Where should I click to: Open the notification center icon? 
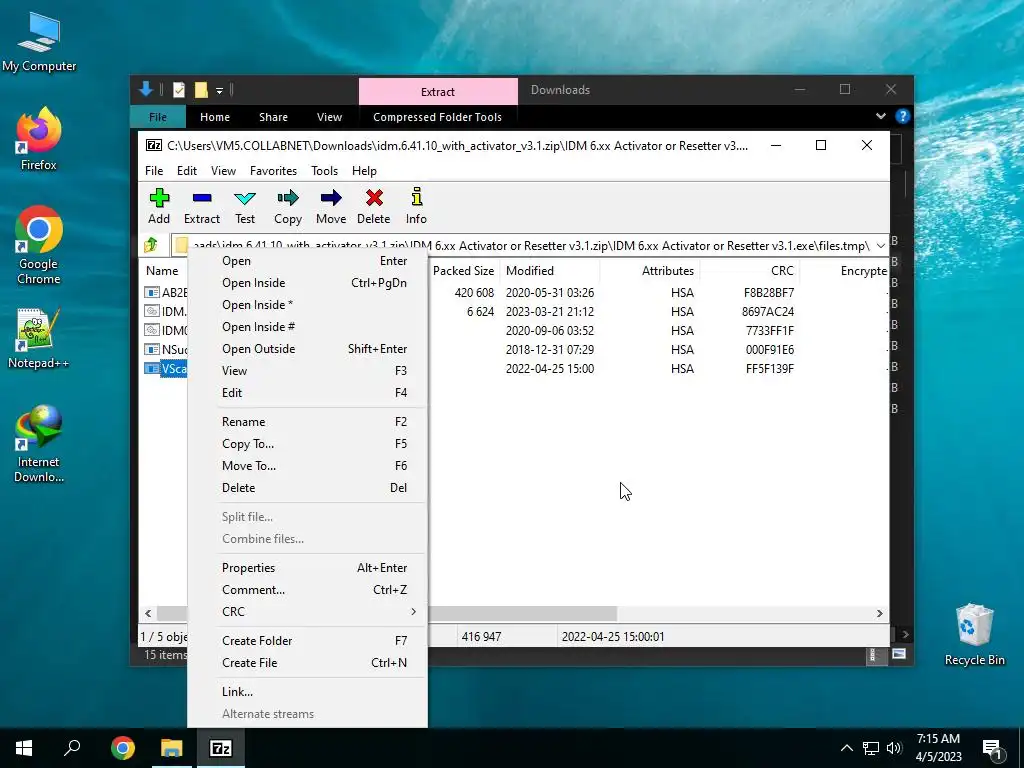tap(993, 749)
